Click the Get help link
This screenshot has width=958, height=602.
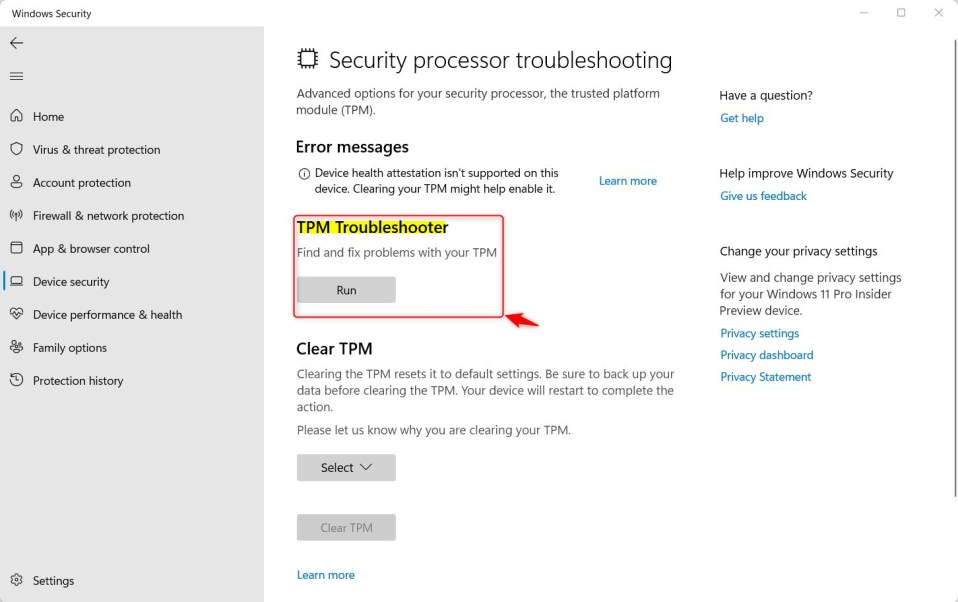tap(742, 117)
